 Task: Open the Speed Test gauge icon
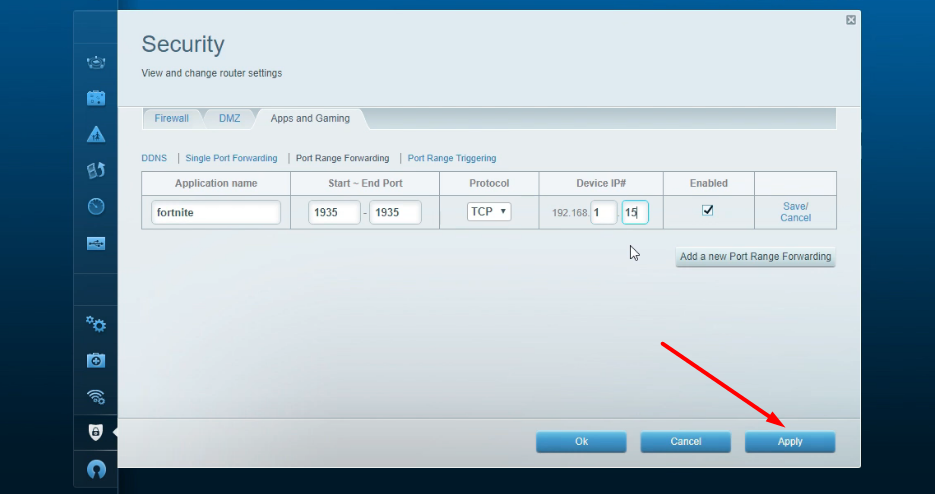click(x=96, y=207)
